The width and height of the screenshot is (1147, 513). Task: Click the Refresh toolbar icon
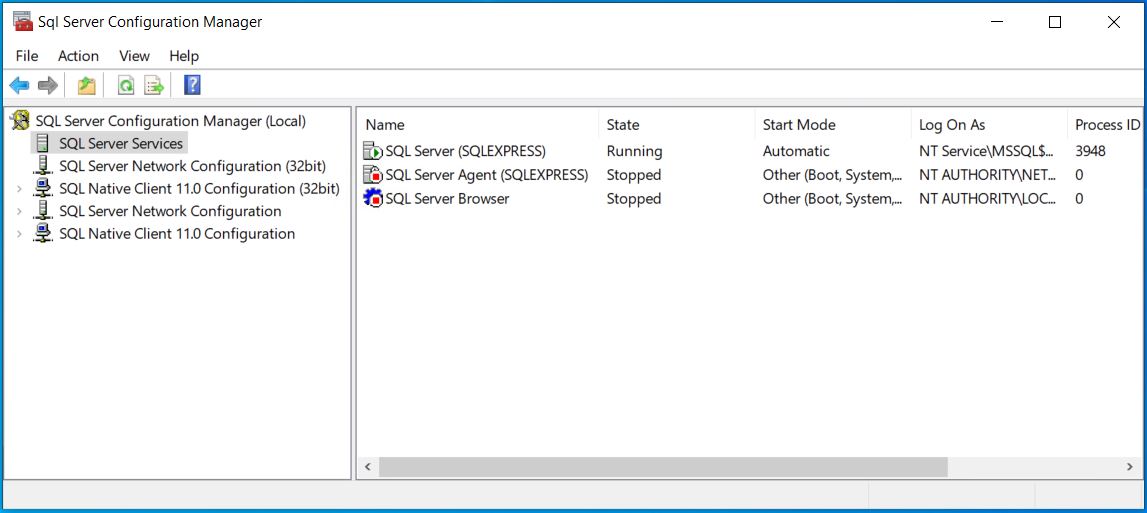126,86
